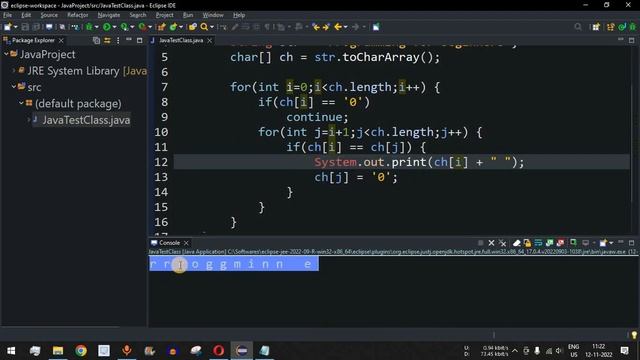
Task: Open the Run menu
Action: (188, 15)
